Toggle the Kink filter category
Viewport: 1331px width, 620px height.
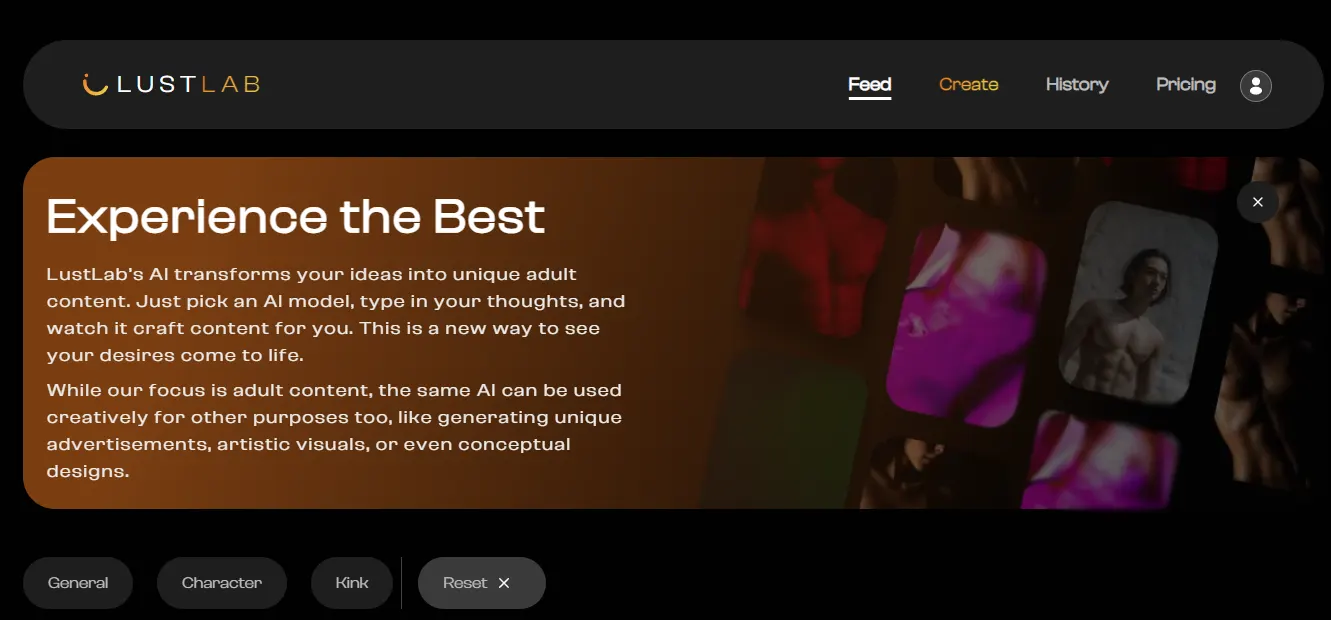click(x=352, y=583)
